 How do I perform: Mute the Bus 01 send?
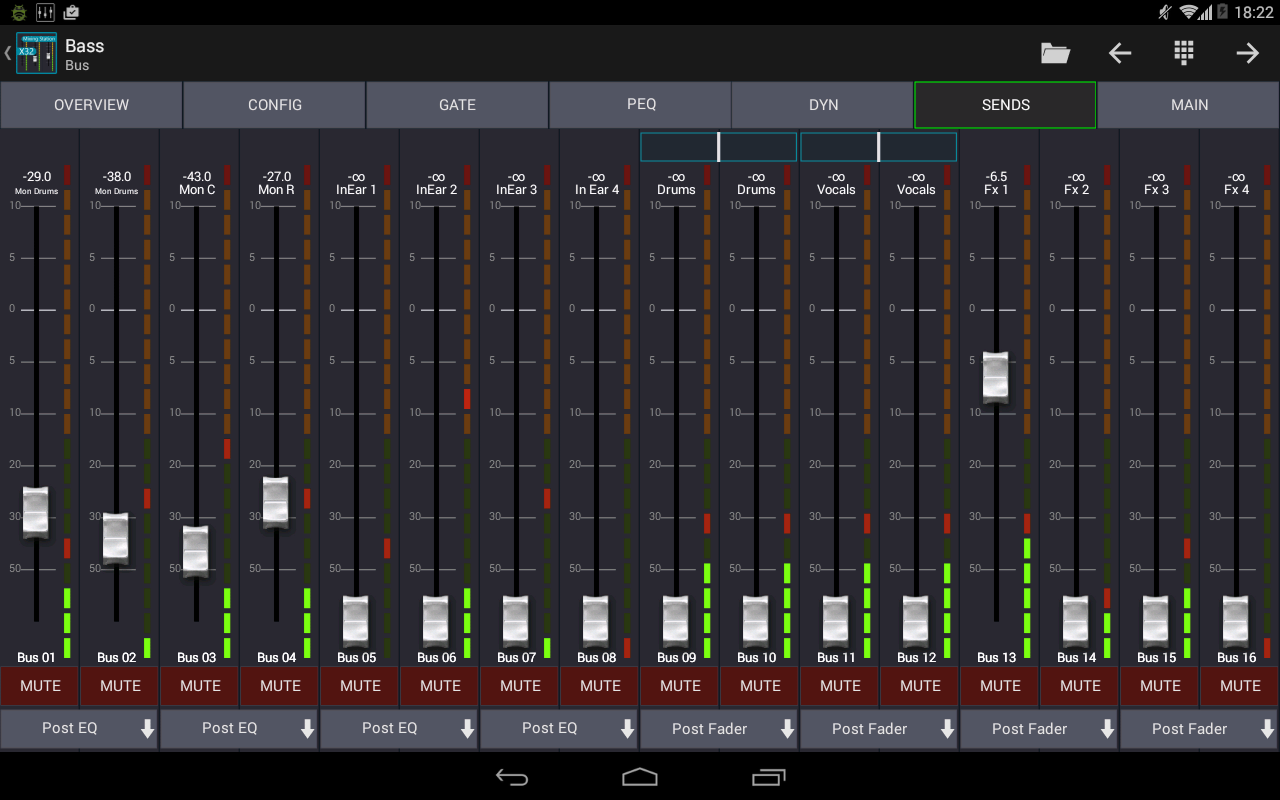tap(39, 686)
